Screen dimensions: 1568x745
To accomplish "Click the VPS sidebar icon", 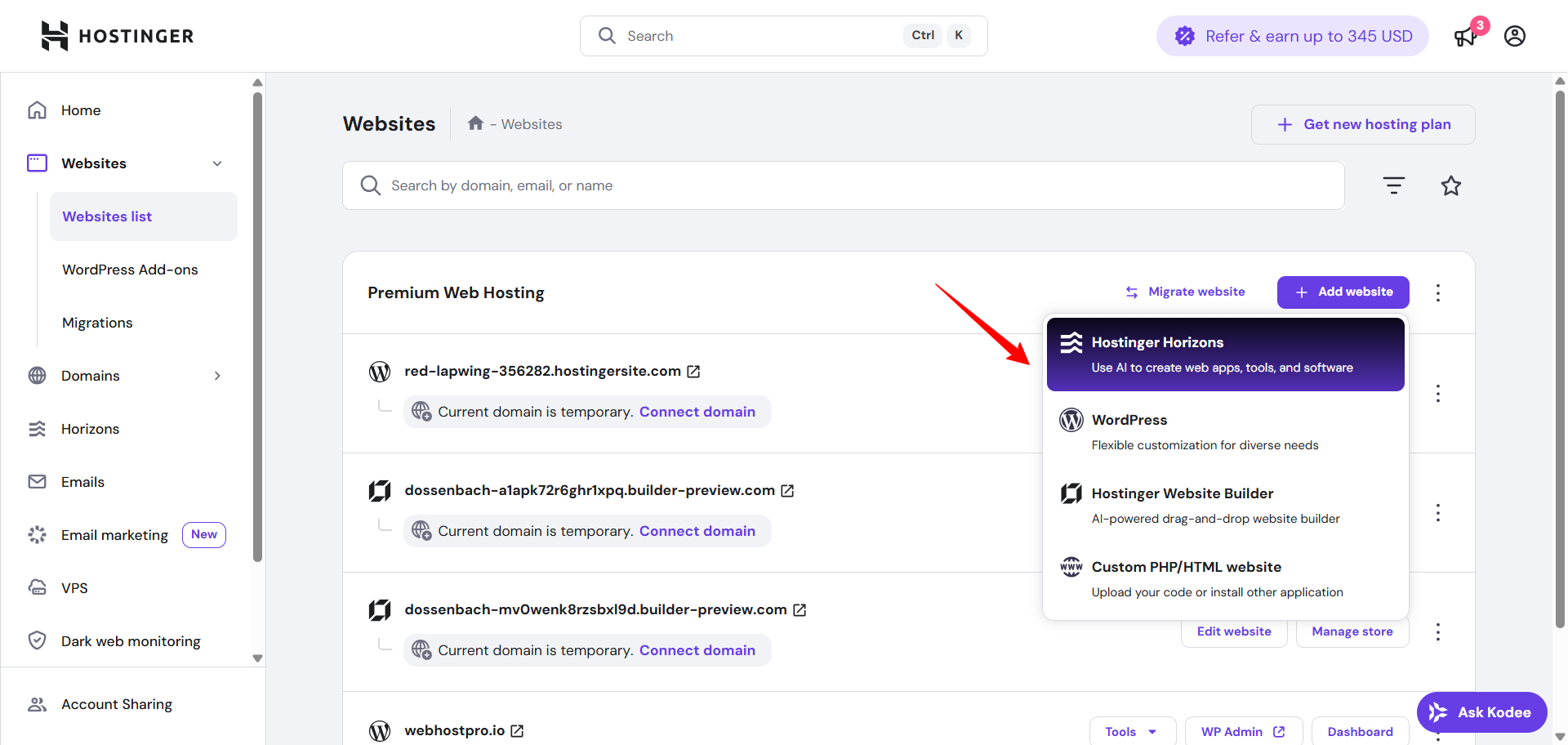I will click(x=38, y=588).
